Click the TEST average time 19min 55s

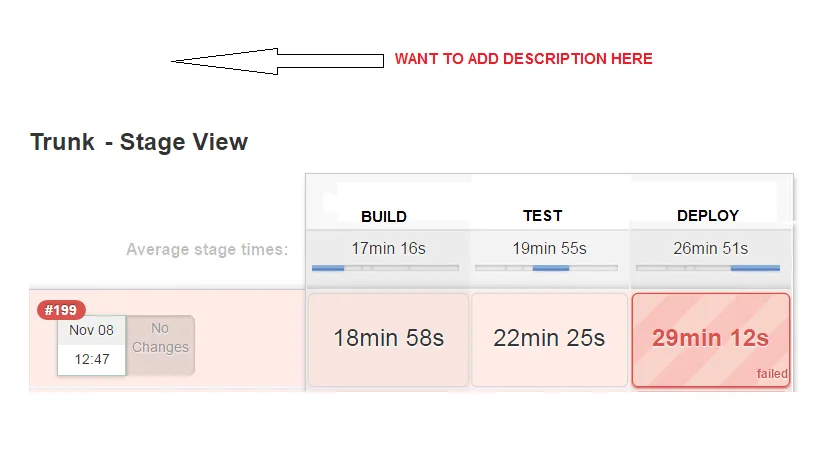[x=548, y=248]
